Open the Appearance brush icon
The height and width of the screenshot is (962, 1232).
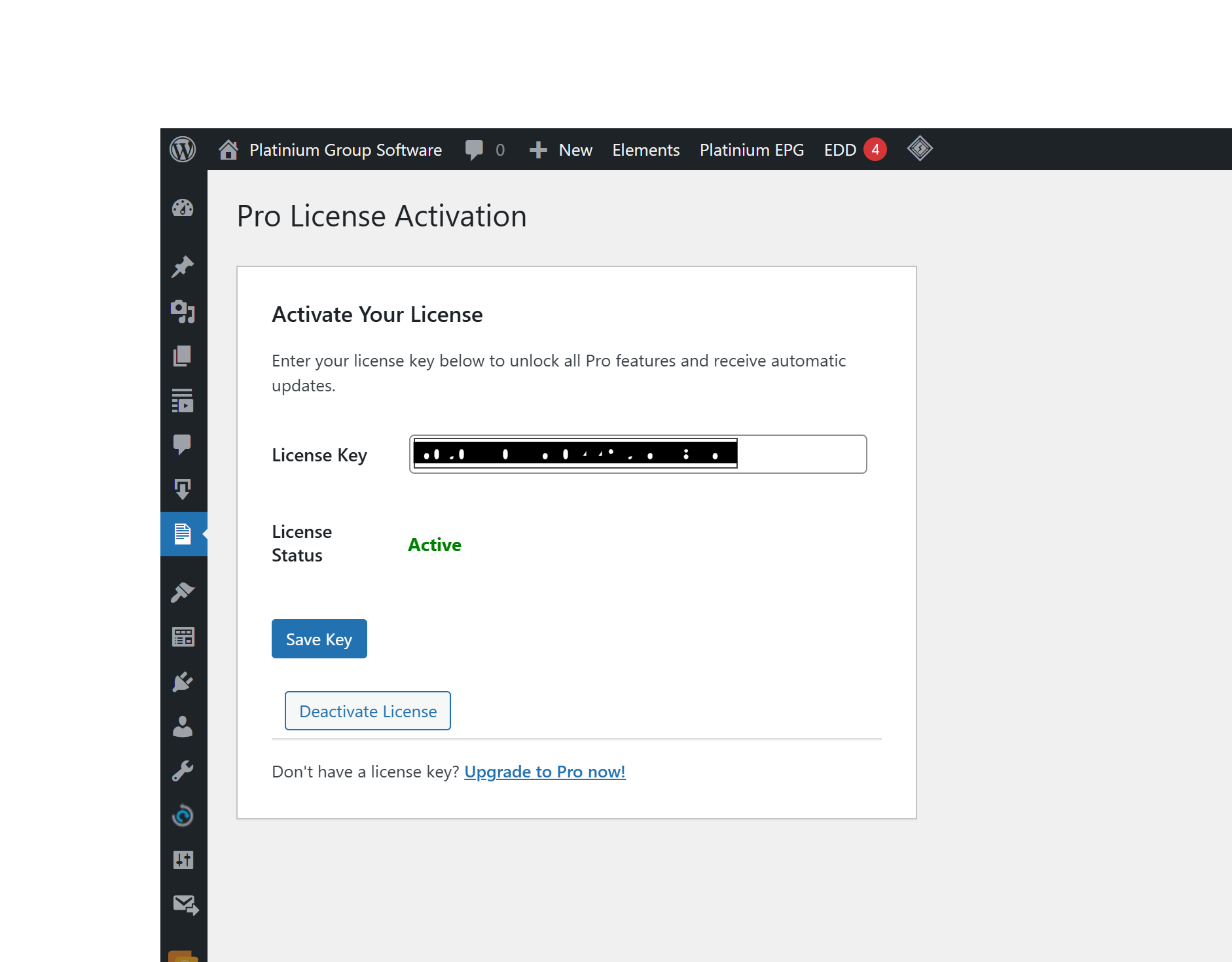click(184, 592)
